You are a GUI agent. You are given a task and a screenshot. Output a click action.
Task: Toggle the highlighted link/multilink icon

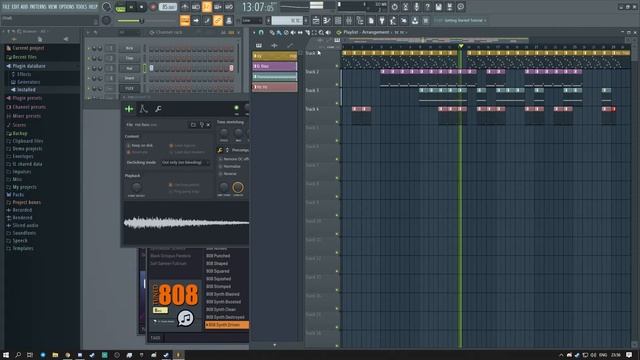(x=218, y=20)
